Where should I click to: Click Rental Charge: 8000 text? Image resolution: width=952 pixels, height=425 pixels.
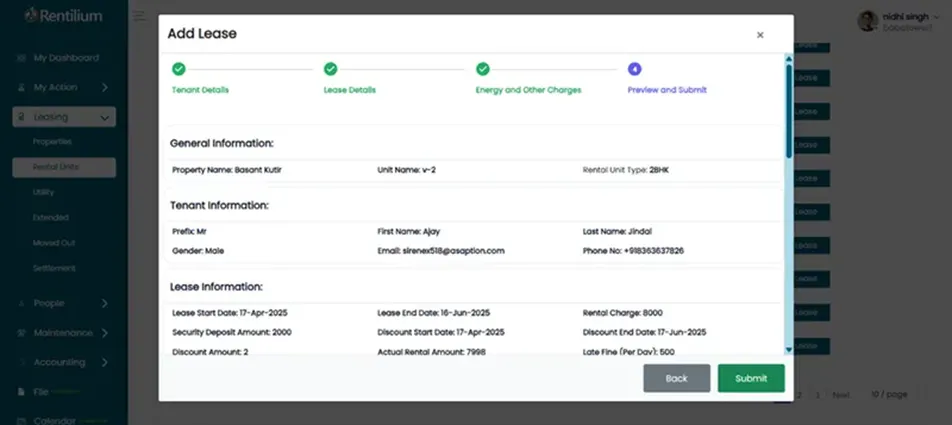(622, 313)
